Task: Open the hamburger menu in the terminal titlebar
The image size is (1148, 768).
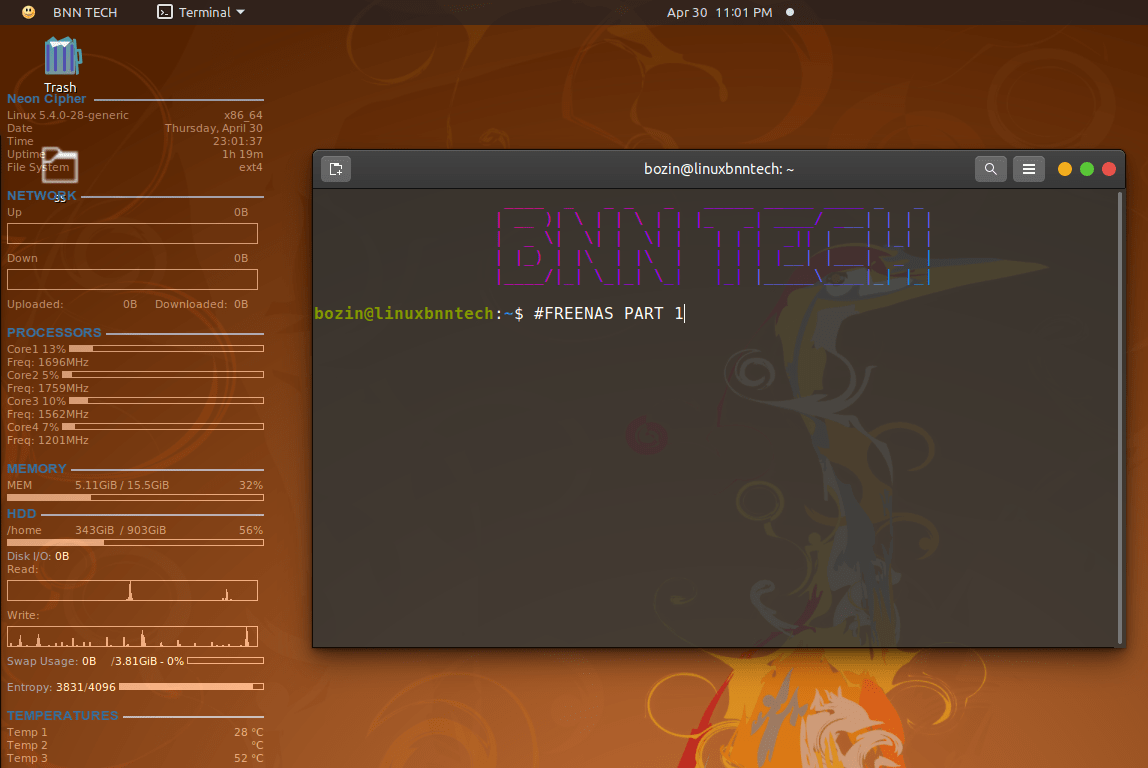Action: (1028, 168)
